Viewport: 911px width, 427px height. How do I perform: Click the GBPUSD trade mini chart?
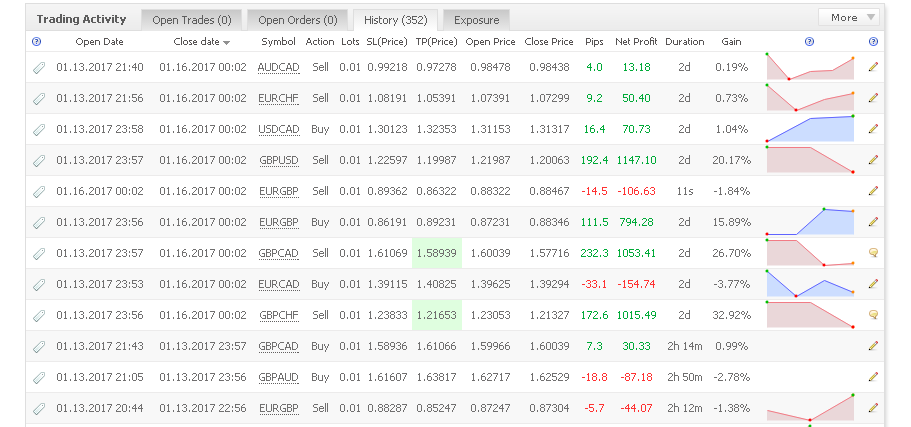coord(810,160)
